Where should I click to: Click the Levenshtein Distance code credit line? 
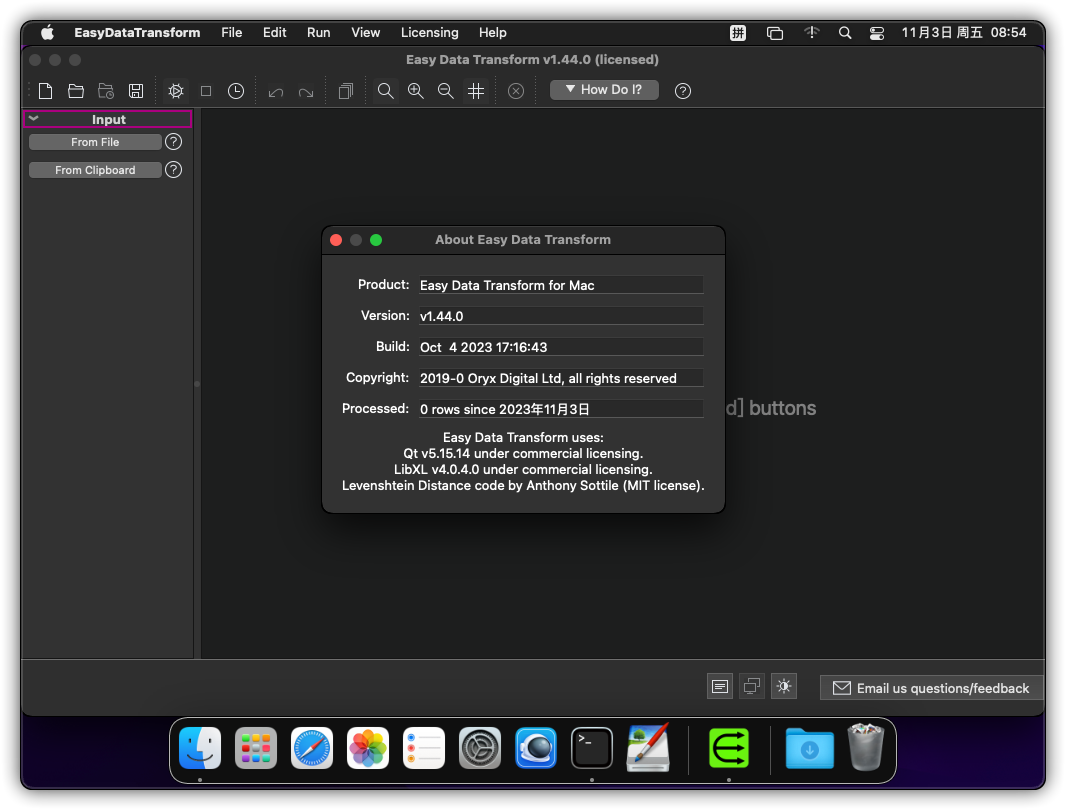pos(523,486)
